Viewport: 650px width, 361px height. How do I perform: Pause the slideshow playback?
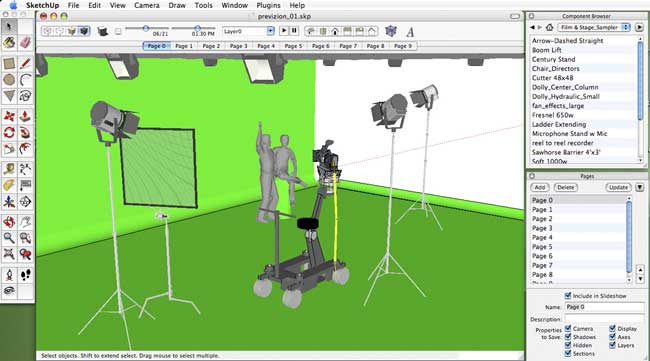tap(294, 31)
